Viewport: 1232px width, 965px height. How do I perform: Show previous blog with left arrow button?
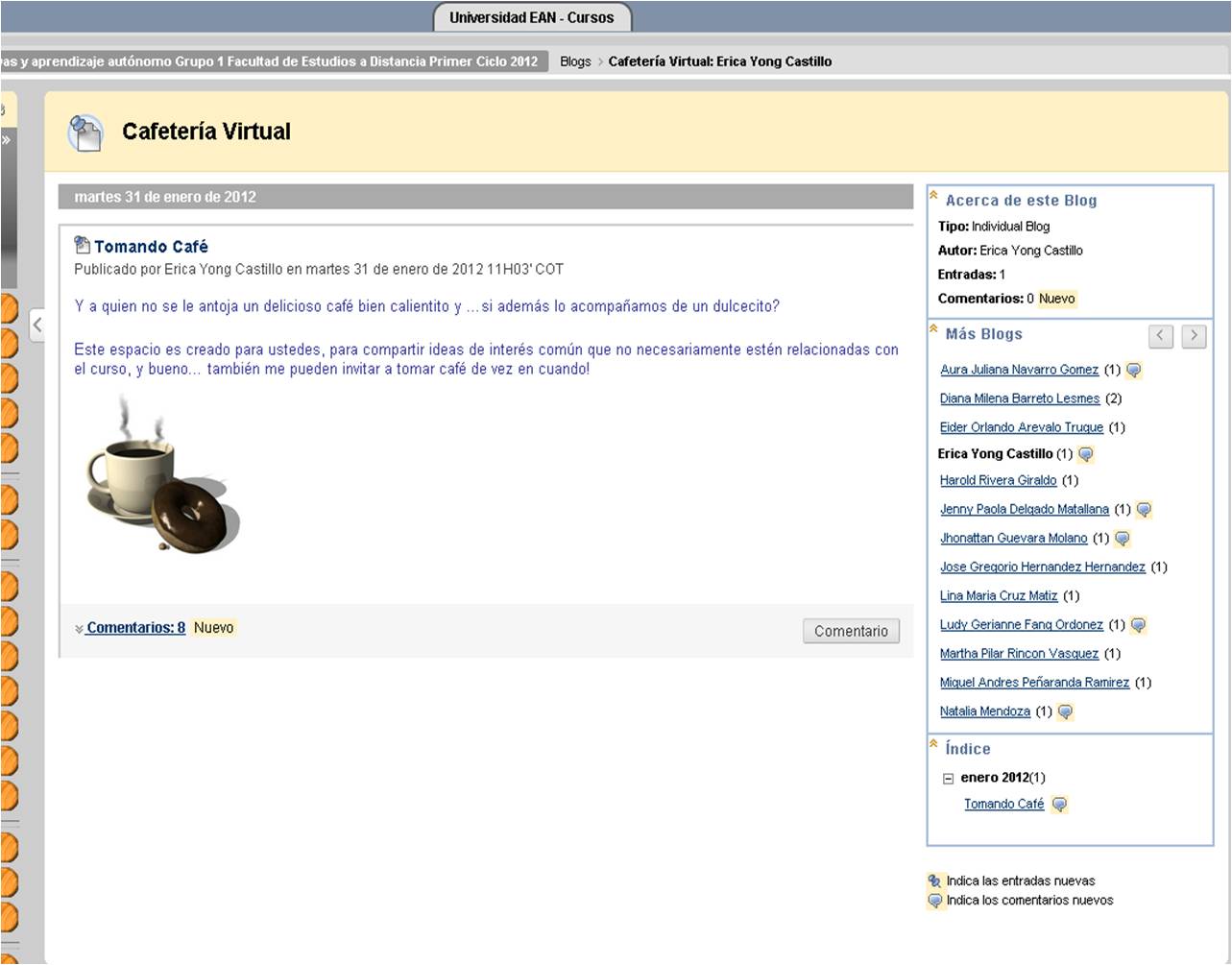pyautogui.click(x=1161, y=336)
